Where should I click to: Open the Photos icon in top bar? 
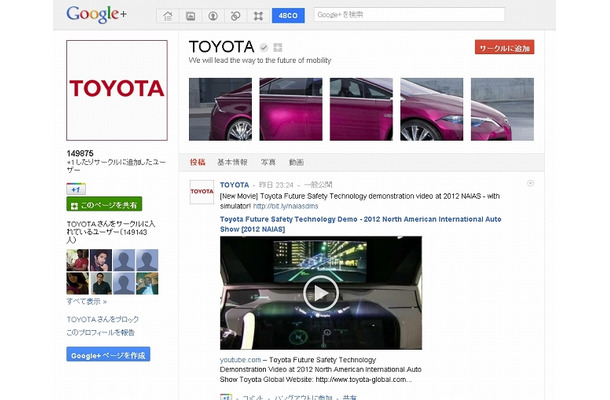coord(190,16)
